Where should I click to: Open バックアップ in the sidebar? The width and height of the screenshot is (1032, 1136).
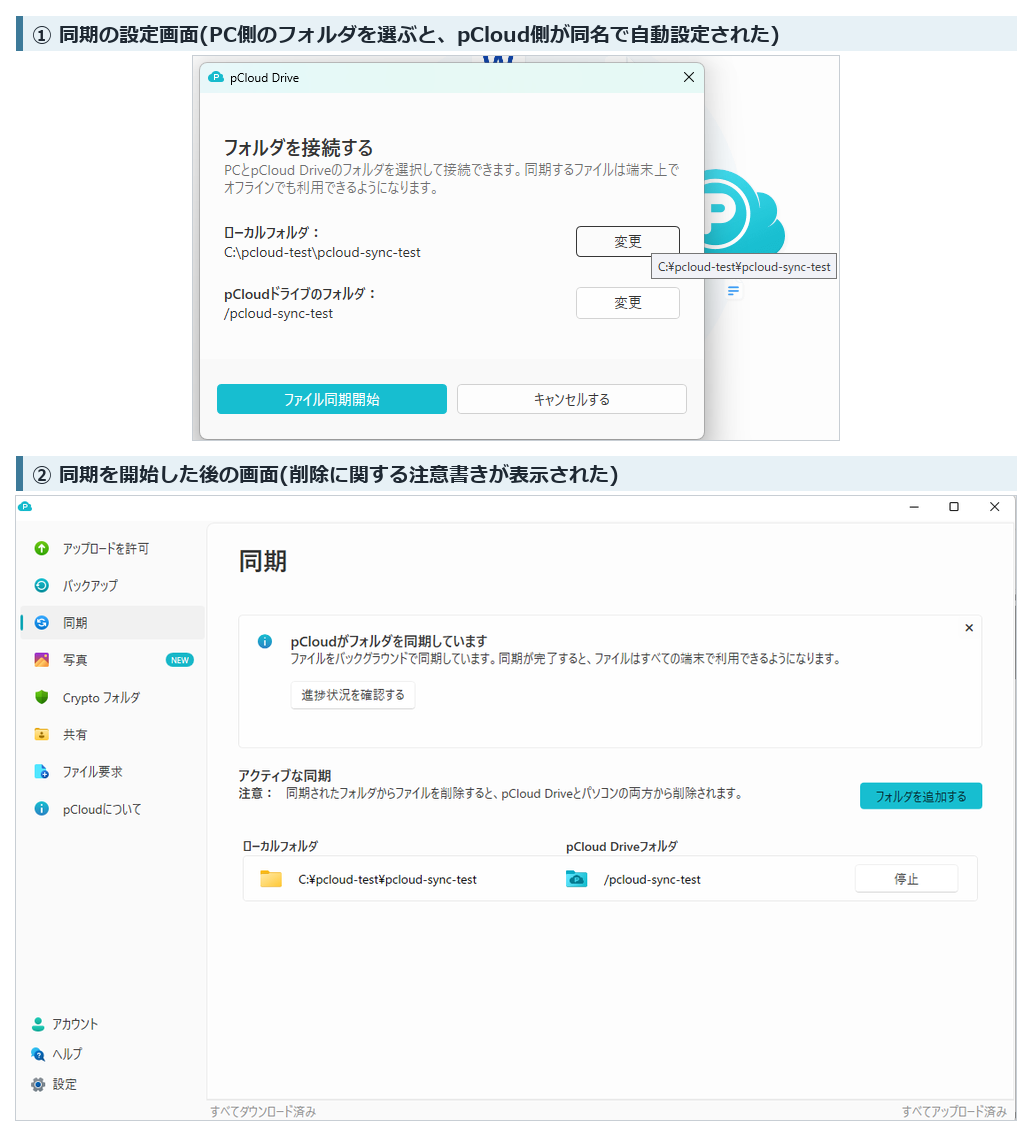[x=112, y=585]
